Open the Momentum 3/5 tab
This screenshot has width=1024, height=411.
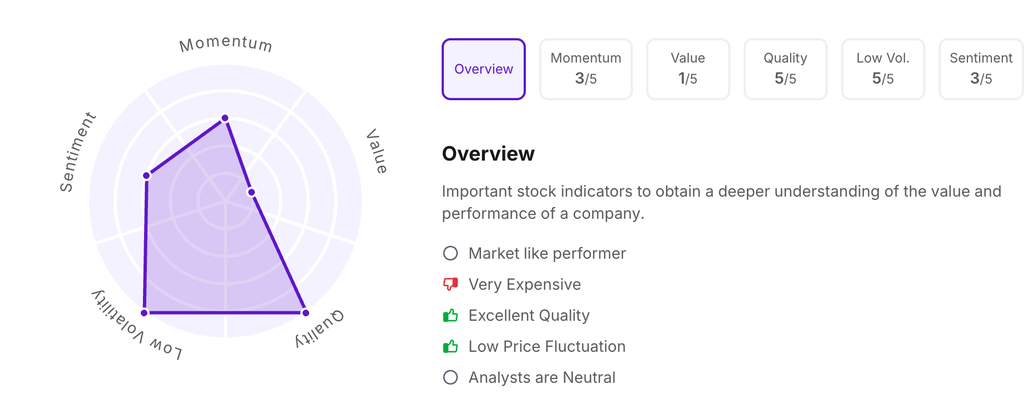585,69
